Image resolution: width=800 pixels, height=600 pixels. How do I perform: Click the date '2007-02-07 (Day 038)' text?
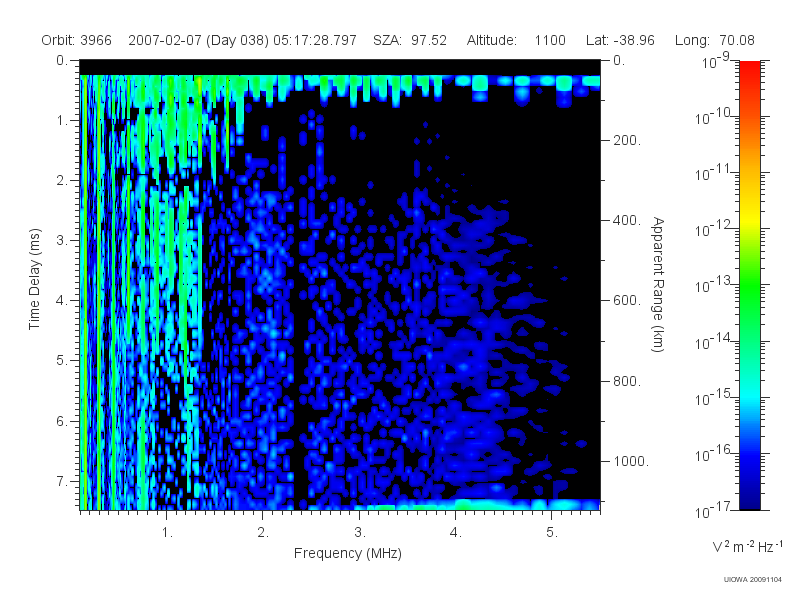pos(198,40)
